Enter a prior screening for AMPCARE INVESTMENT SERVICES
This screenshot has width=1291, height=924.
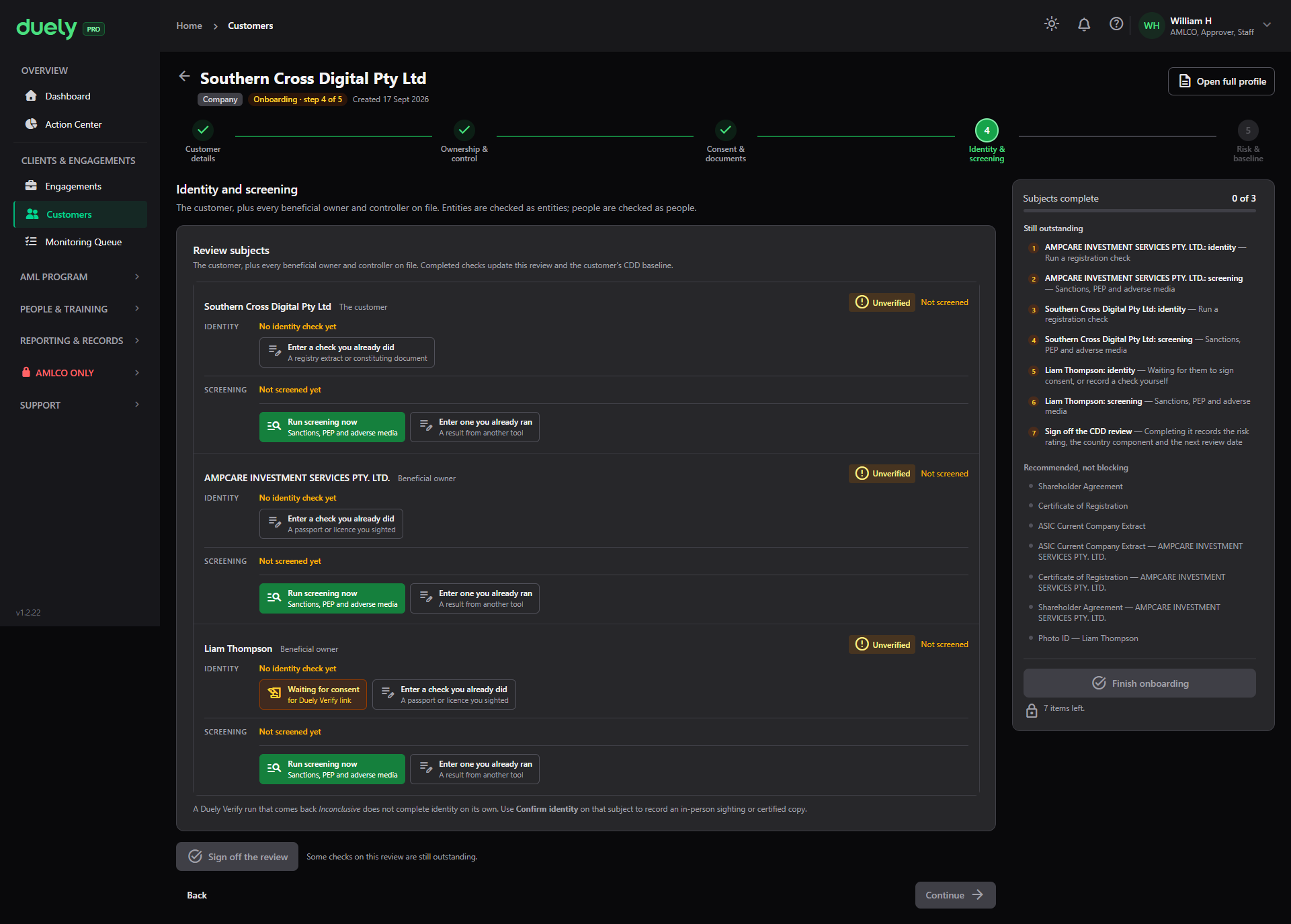[x=474, y=599]
